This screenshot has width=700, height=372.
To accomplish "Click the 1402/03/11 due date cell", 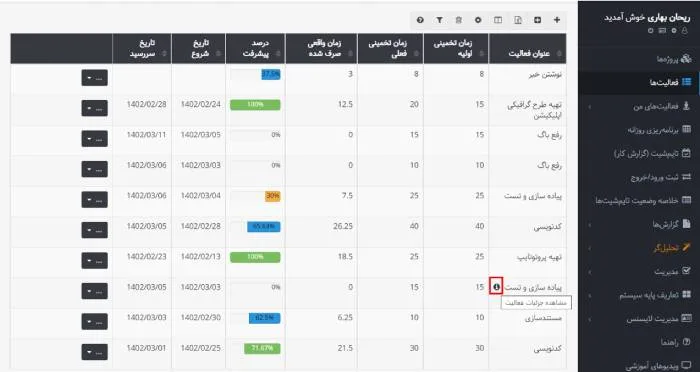I will point(146,135).
